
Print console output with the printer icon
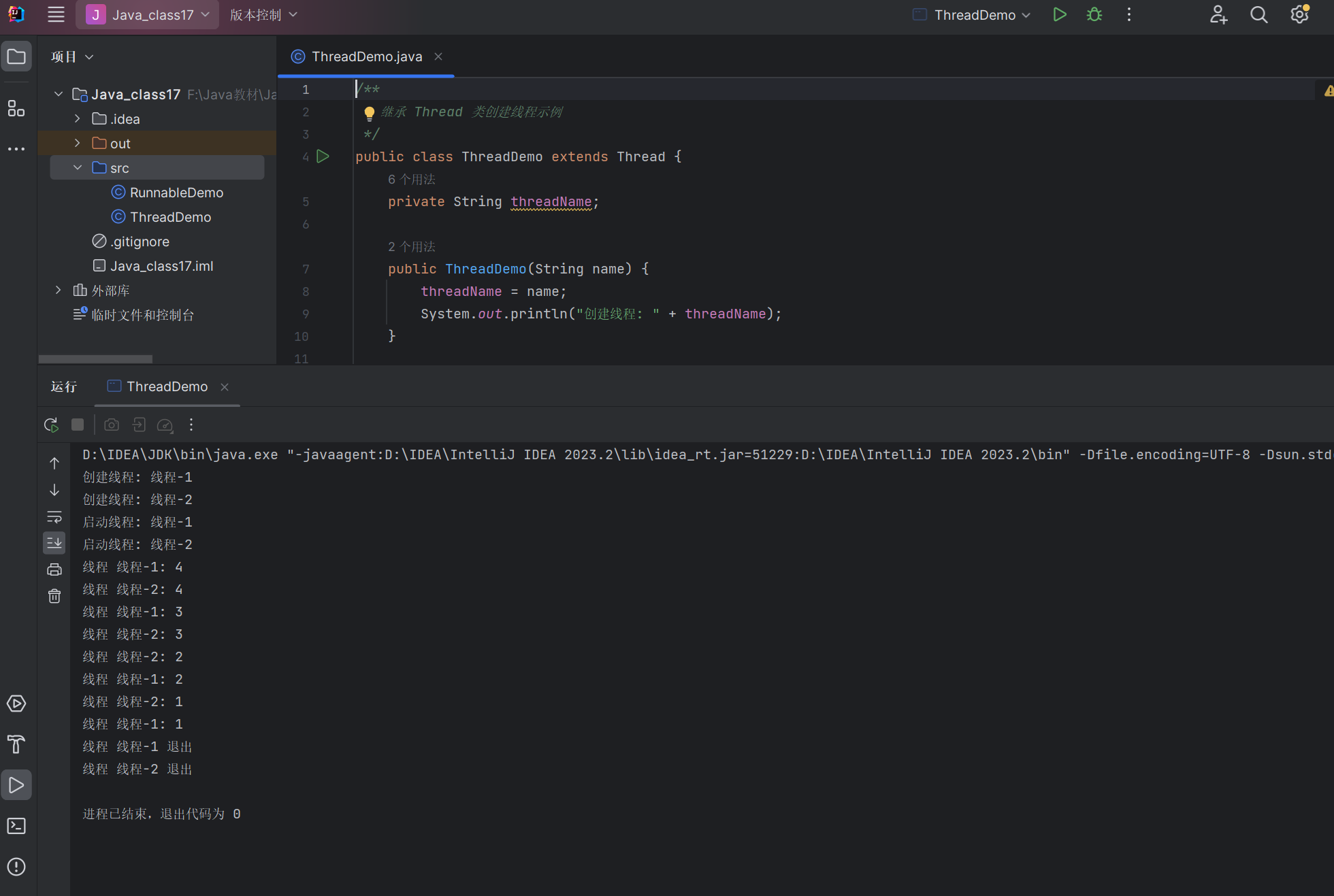click(x=54, y=569)
